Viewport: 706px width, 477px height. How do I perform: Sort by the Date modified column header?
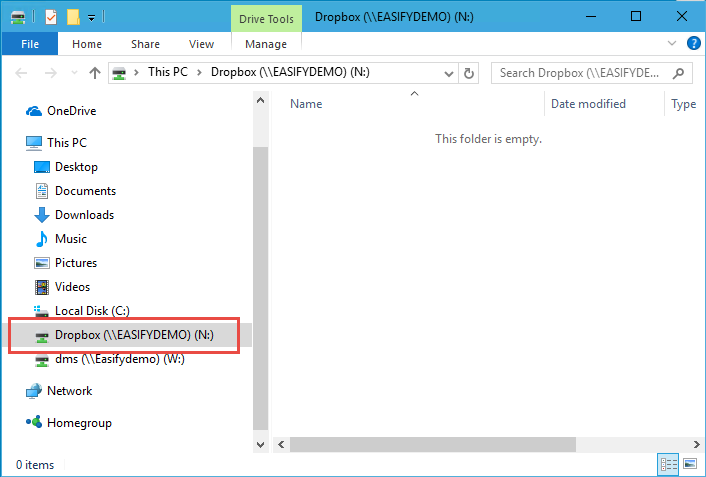click(588, 104)
